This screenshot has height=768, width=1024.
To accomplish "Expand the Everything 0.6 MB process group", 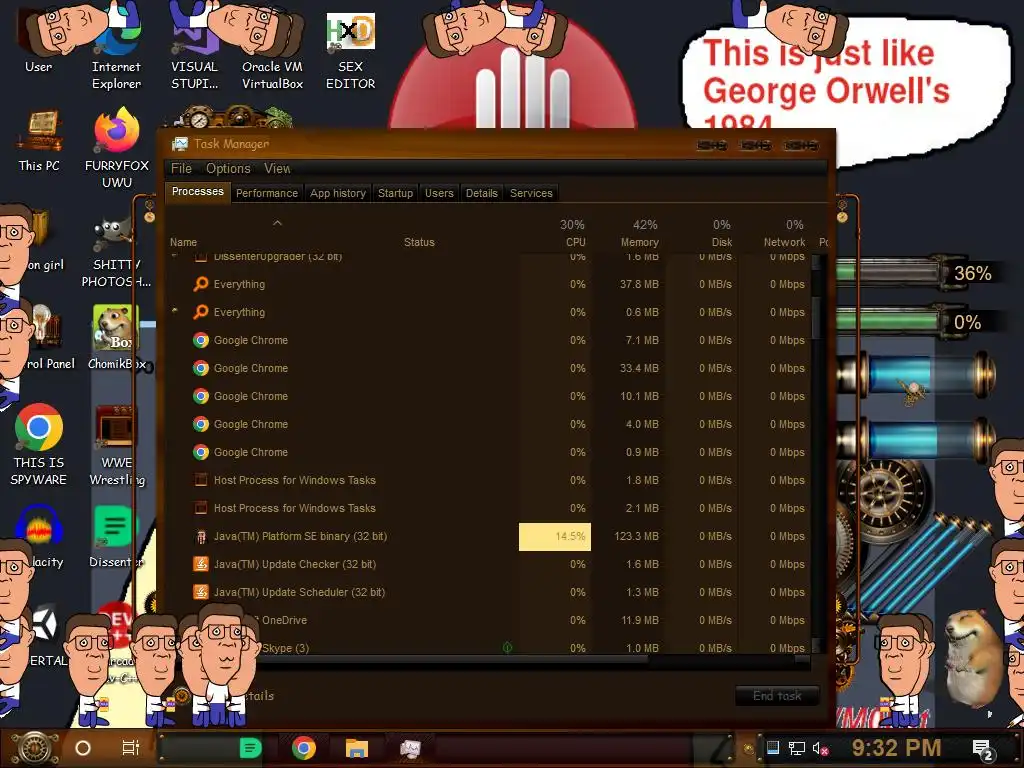I will click(x=174, y=312).
